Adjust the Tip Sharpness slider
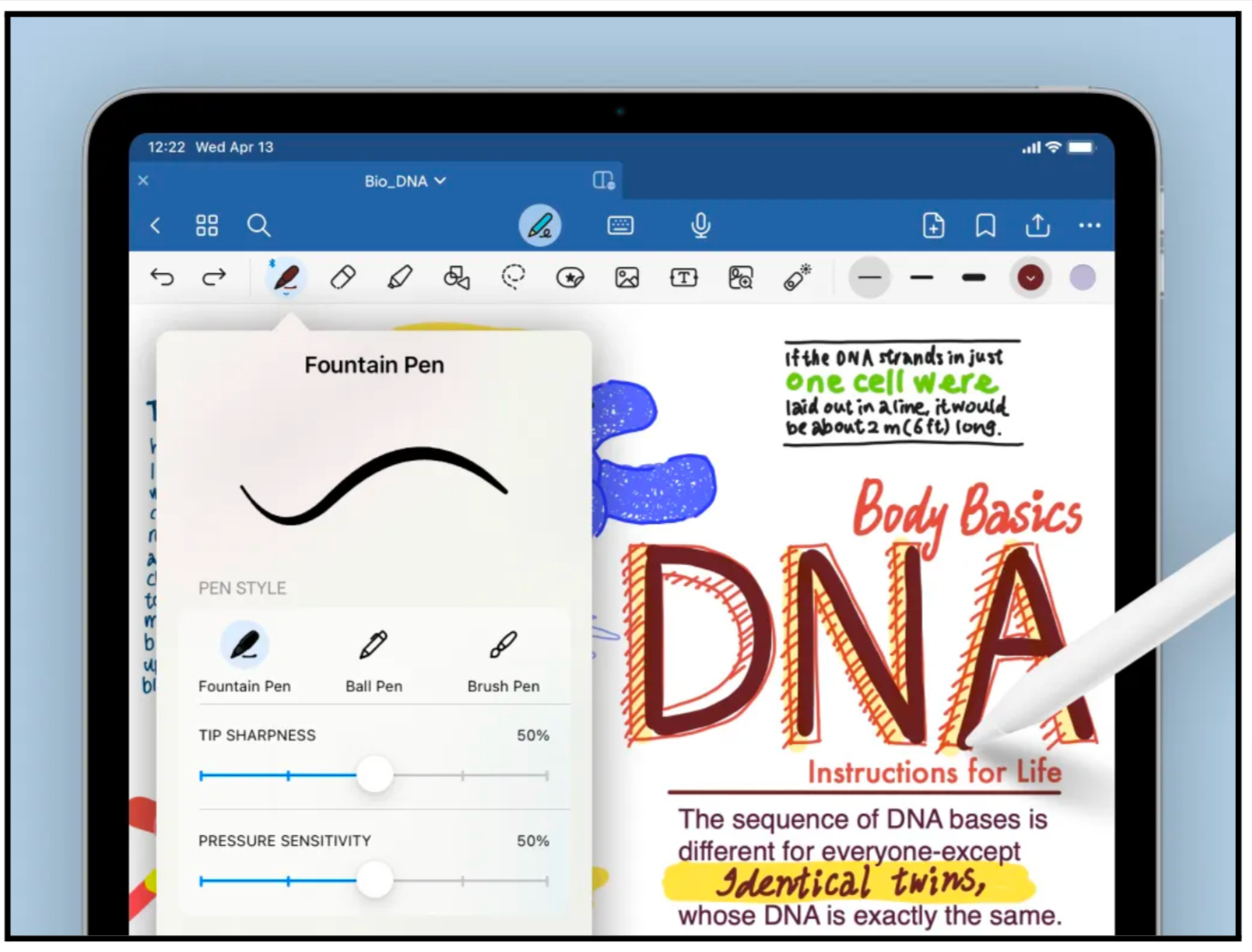This screenshot has height=952, width=1252. pos(374,775)
